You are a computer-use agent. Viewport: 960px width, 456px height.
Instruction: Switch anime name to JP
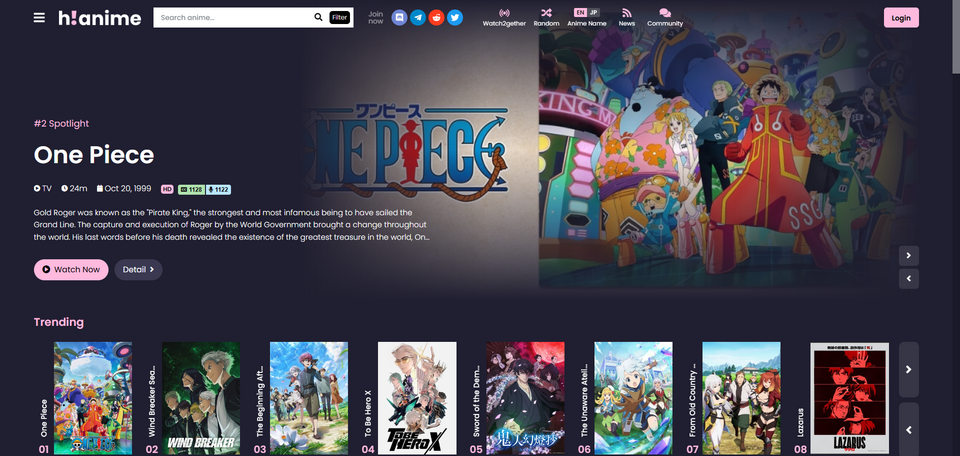pyautogui.click(x=594, y=12)
